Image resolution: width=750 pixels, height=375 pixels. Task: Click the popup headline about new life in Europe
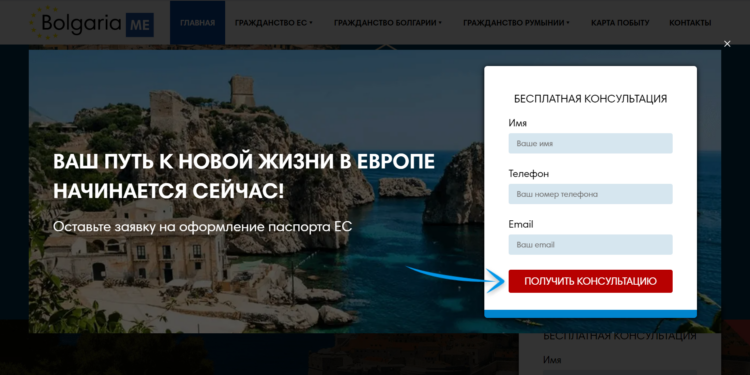point(244,176)
